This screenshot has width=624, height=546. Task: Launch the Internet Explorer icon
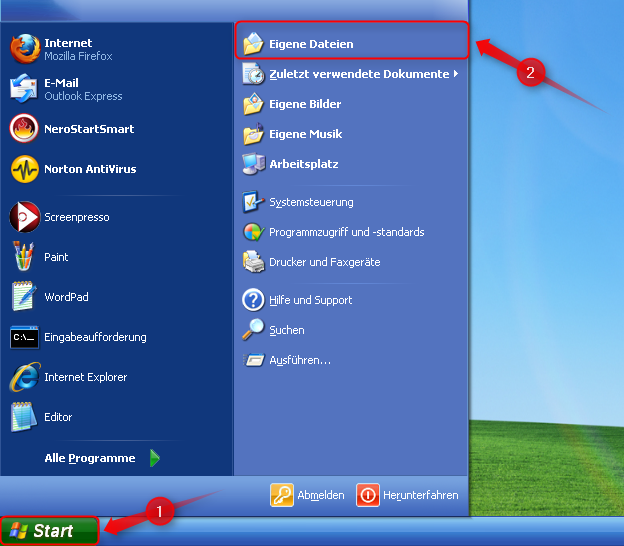point(25,377)
